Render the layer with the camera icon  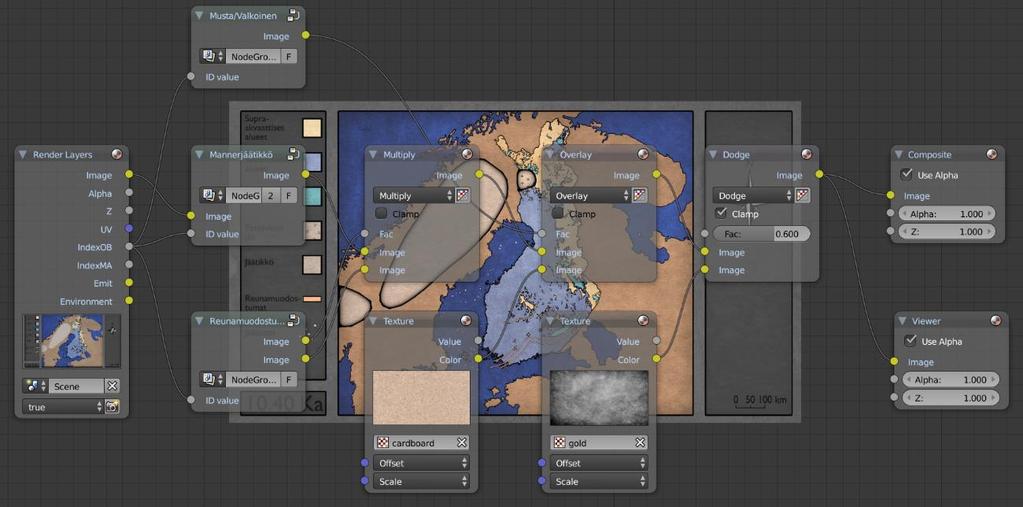click(112, 407)
